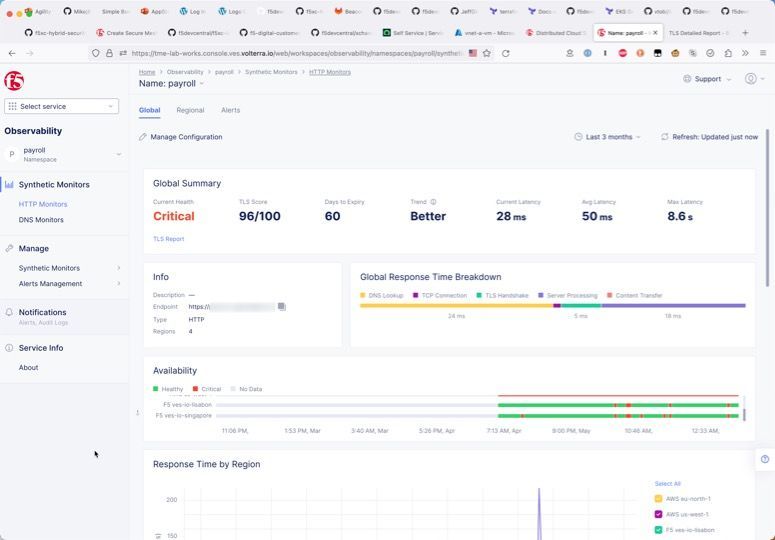Open the floating help question icon
This screenshot has width=775, height=540.
click(x=765, y=459)
